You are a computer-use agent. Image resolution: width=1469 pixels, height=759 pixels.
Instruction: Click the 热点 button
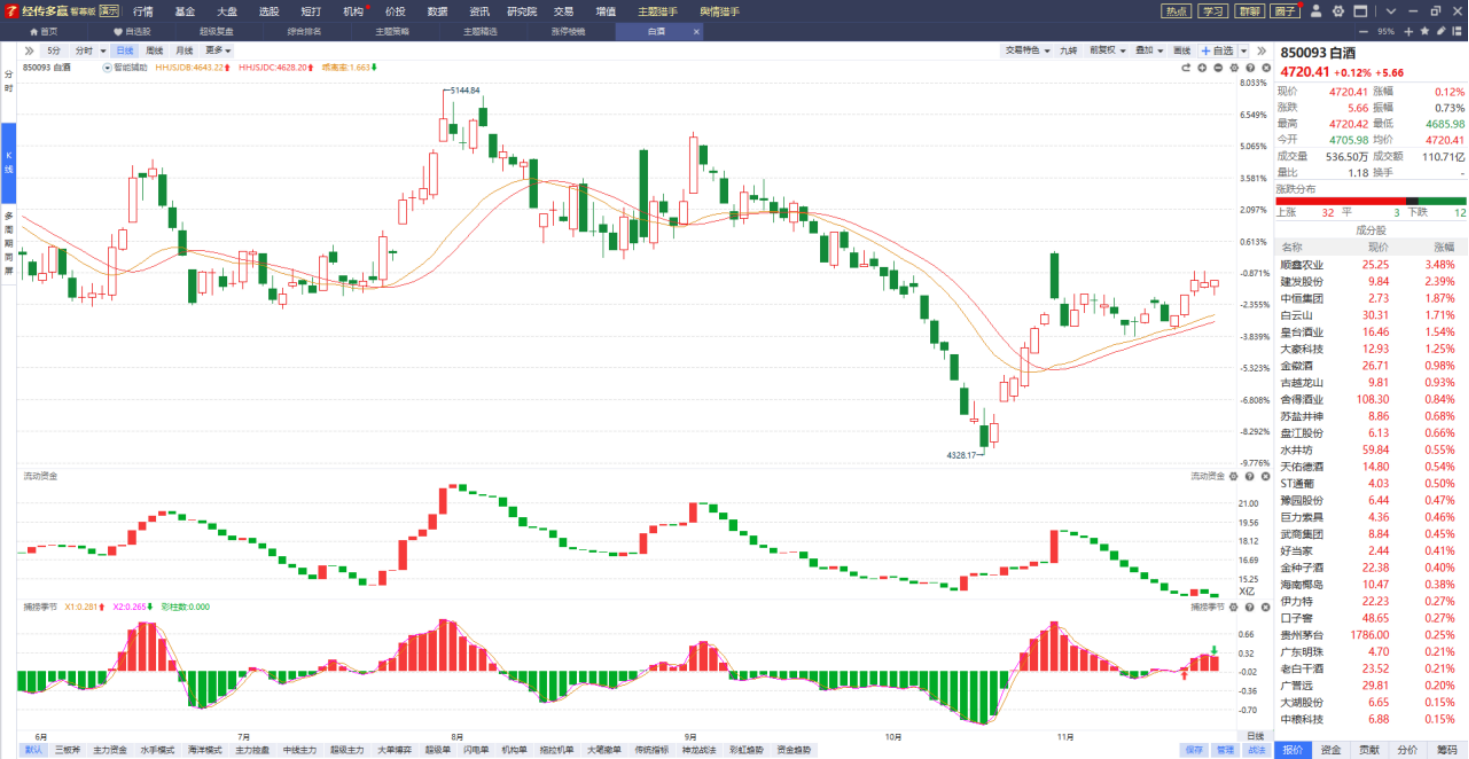pyautogui.click(x=1175, y=11)
